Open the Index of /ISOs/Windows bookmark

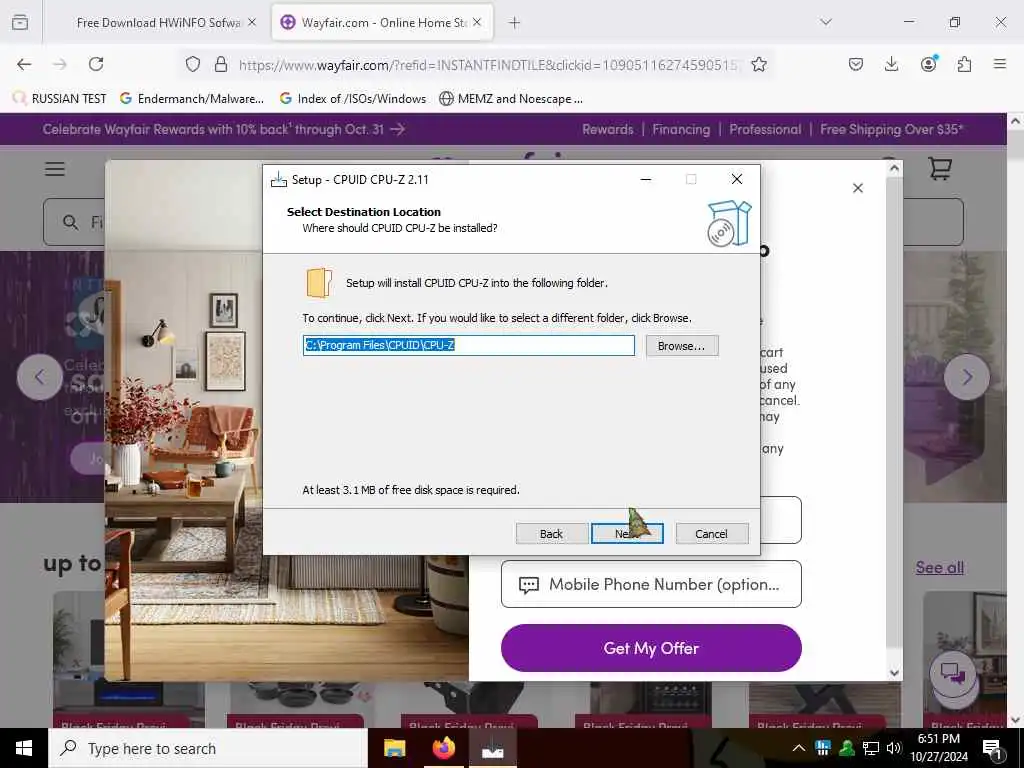[353, 99]
